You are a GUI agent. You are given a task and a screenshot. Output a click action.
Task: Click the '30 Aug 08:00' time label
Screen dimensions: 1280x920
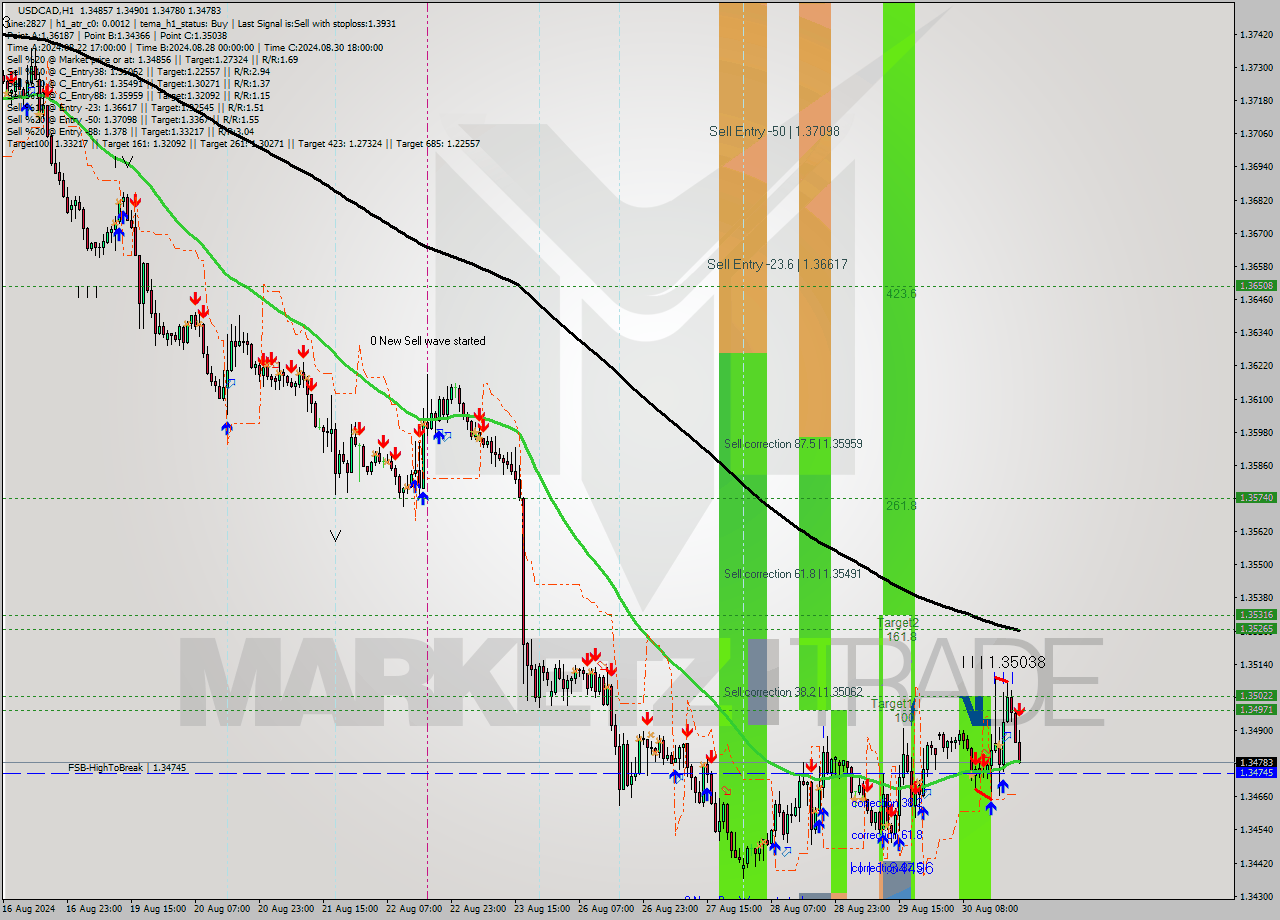click(990, 909)
